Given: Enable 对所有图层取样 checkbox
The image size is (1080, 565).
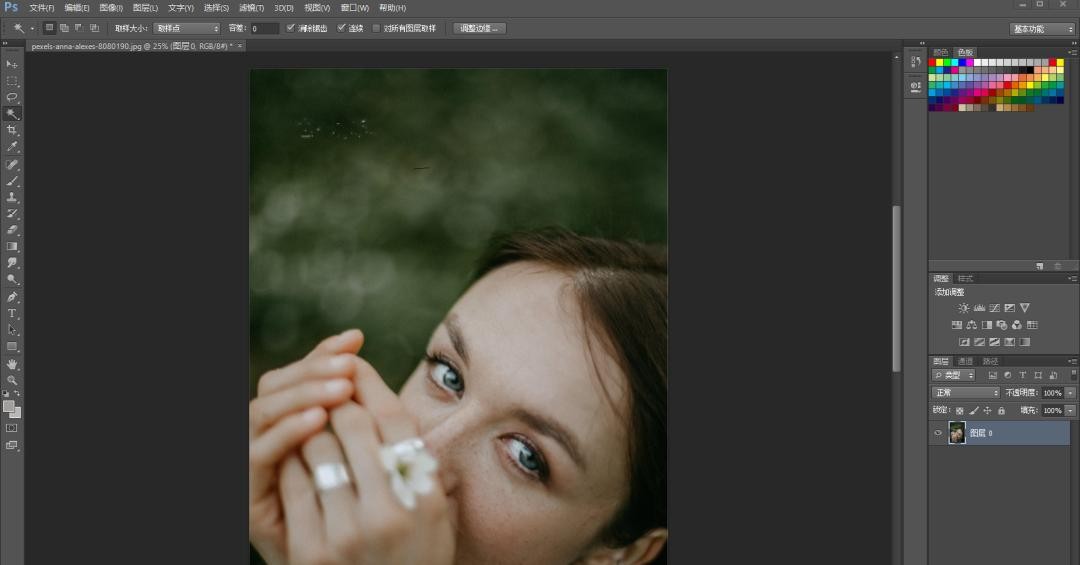Looking at the screenshot, I should pos(376,28).
